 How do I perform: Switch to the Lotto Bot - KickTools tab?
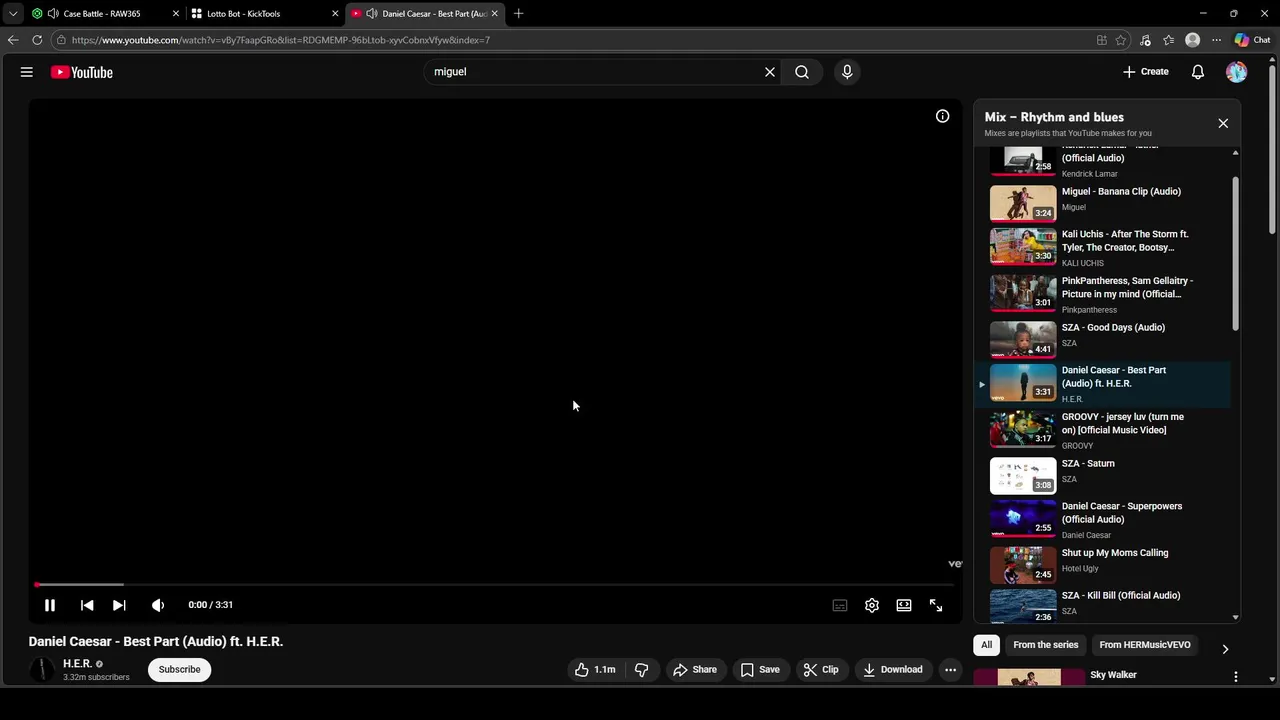(263, 14)
